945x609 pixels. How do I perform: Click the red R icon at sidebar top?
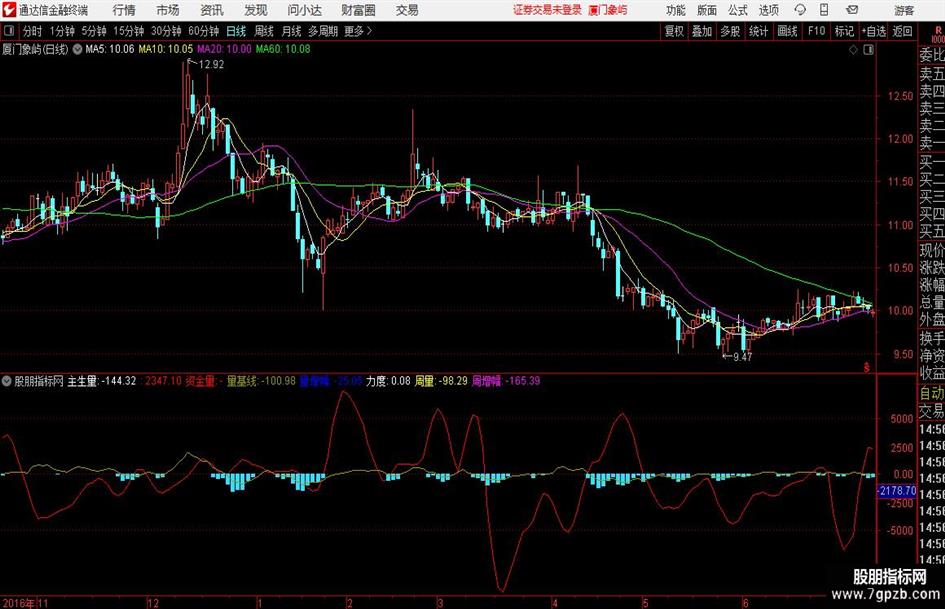pyautogui.click(x=938, y=31)
